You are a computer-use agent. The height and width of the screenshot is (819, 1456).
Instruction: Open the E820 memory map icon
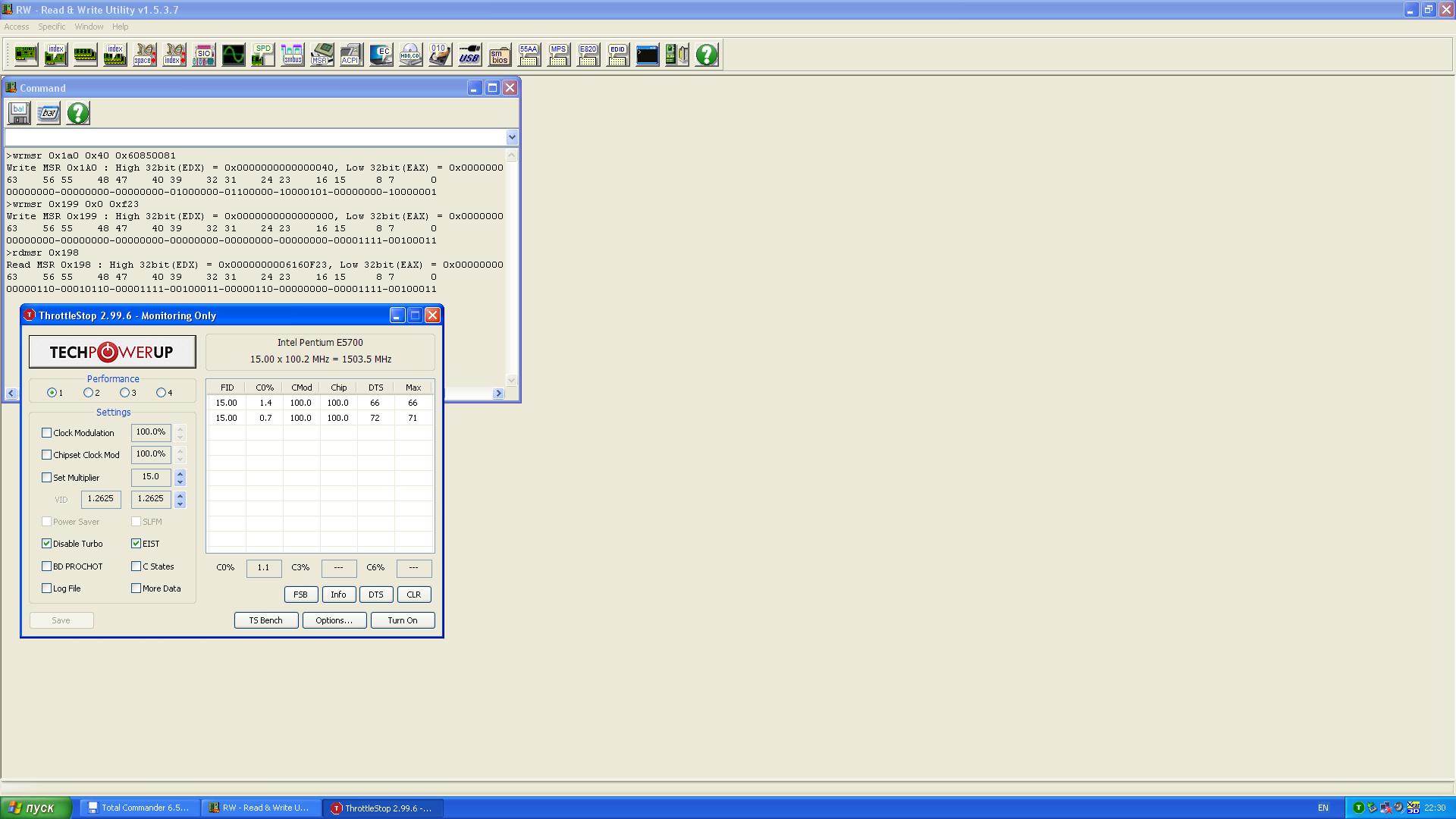(588, 55)
